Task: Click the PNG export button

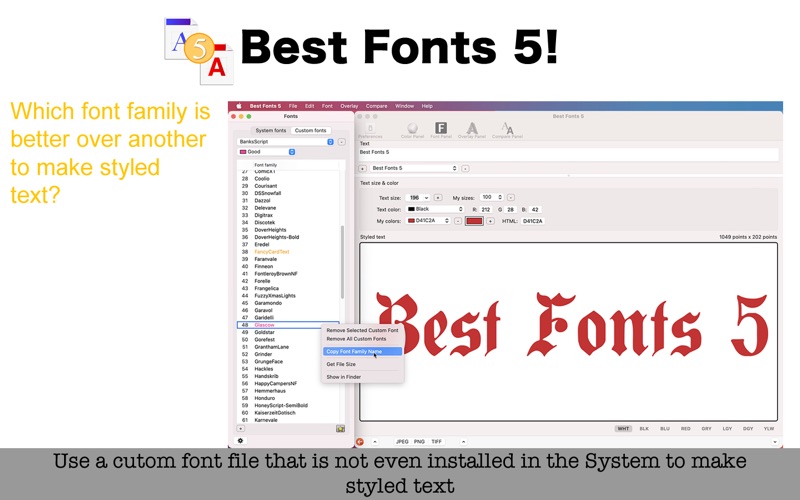Action: (419, 441)
